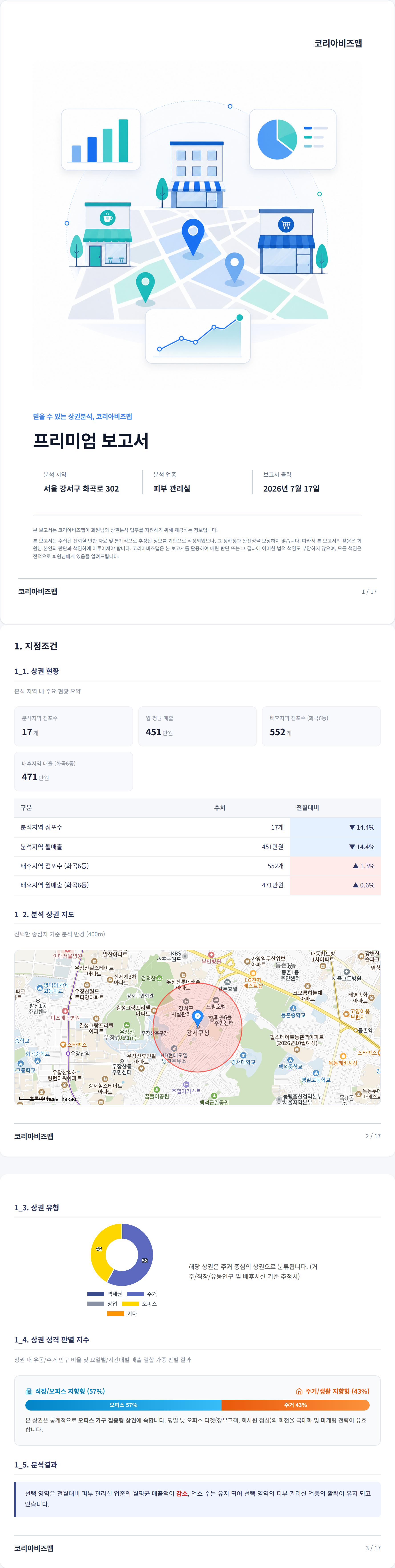Click the 1_3. 상권 유형 heading
Viewport: 395px width, 1568px height.
point(36,1208)
